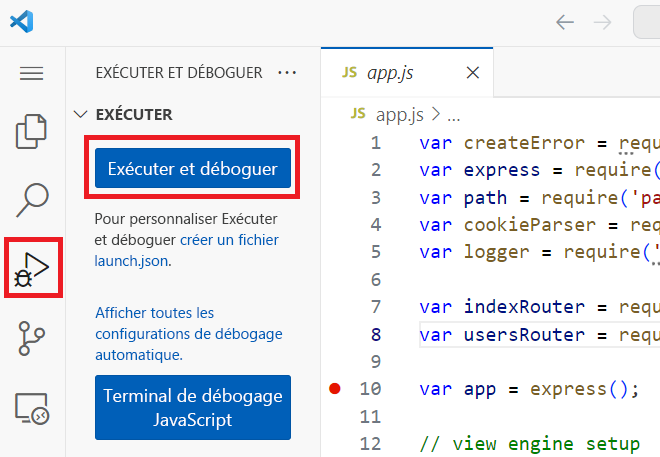Image resolution: width=660 pixels, height=457 pixels.
Task: Collapse the EXÉCUTER section
Action: point(80,114)
